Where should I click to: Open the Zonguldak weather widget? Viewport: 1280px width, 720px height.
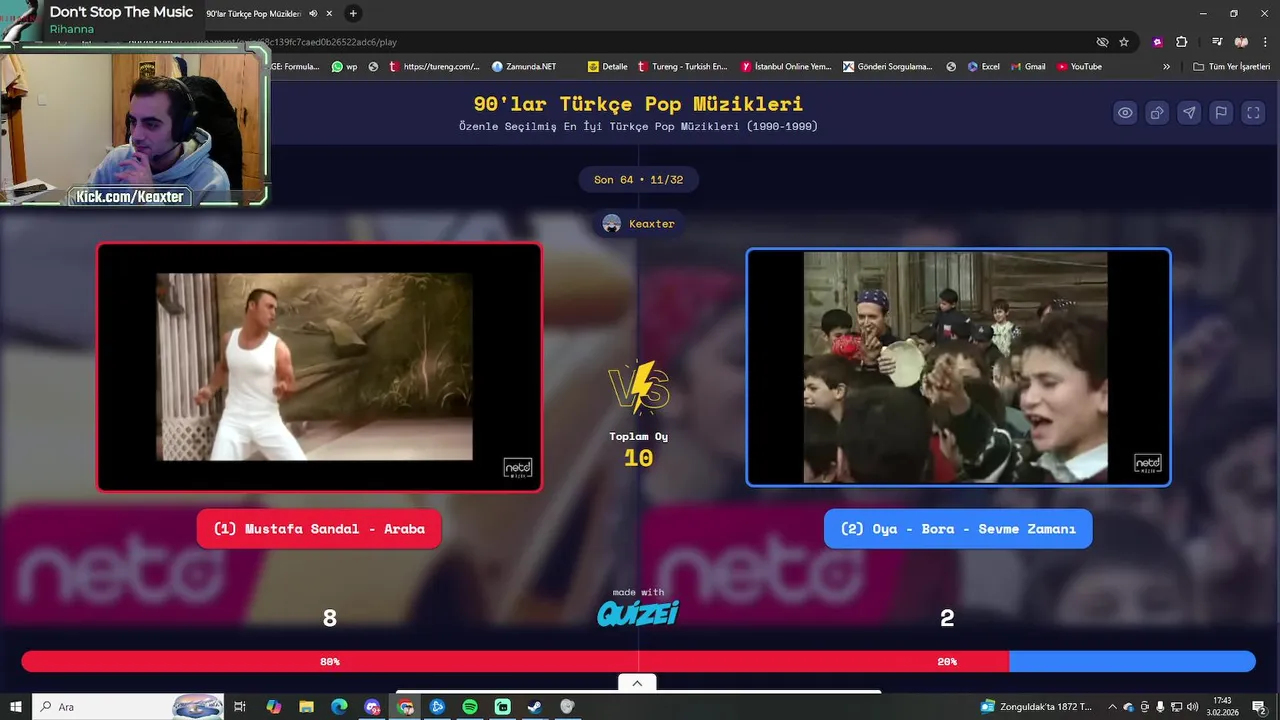point(1036,707)
